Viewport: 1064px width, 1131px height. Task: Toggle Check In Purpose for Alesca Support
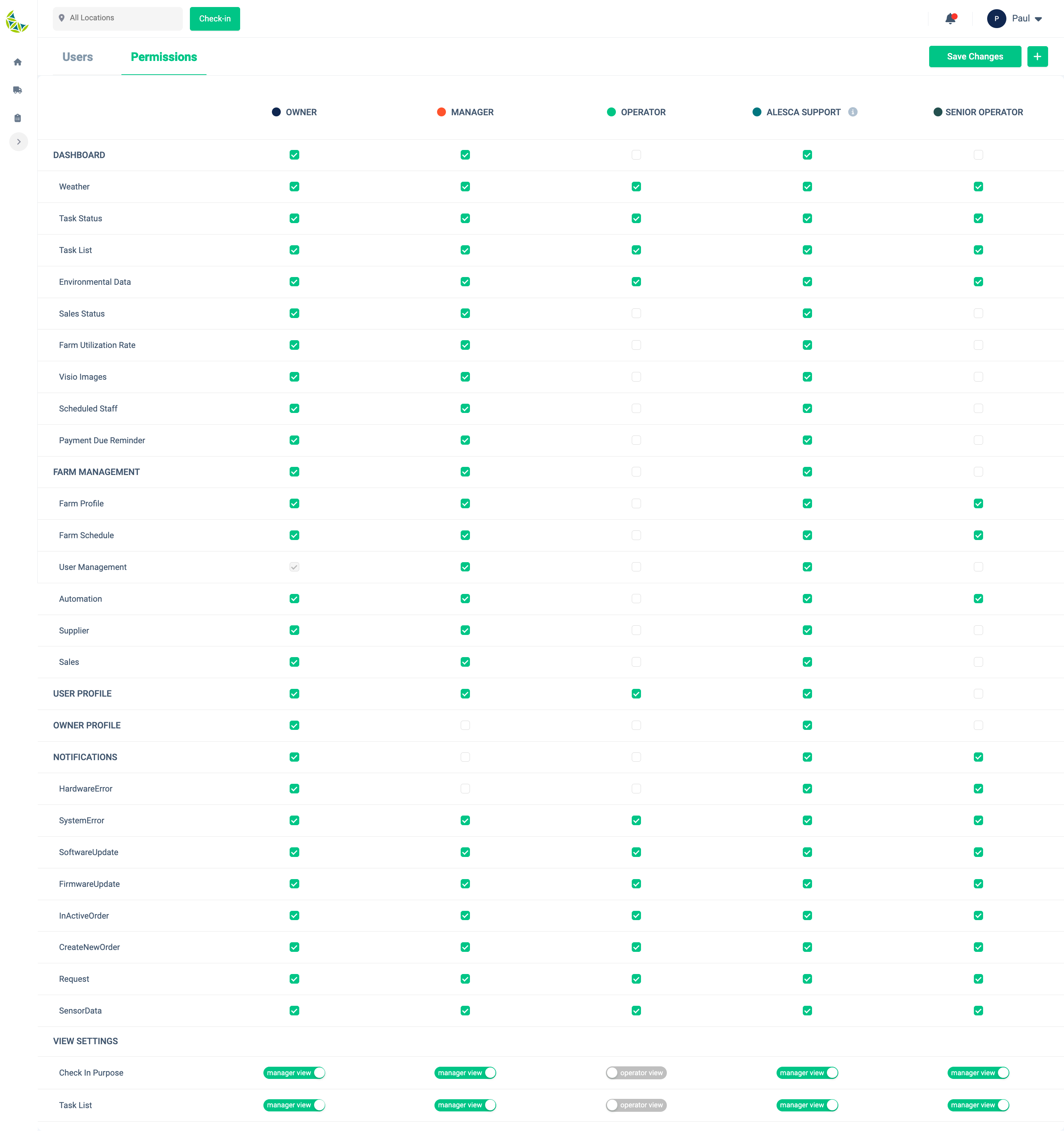[807, 1073]
